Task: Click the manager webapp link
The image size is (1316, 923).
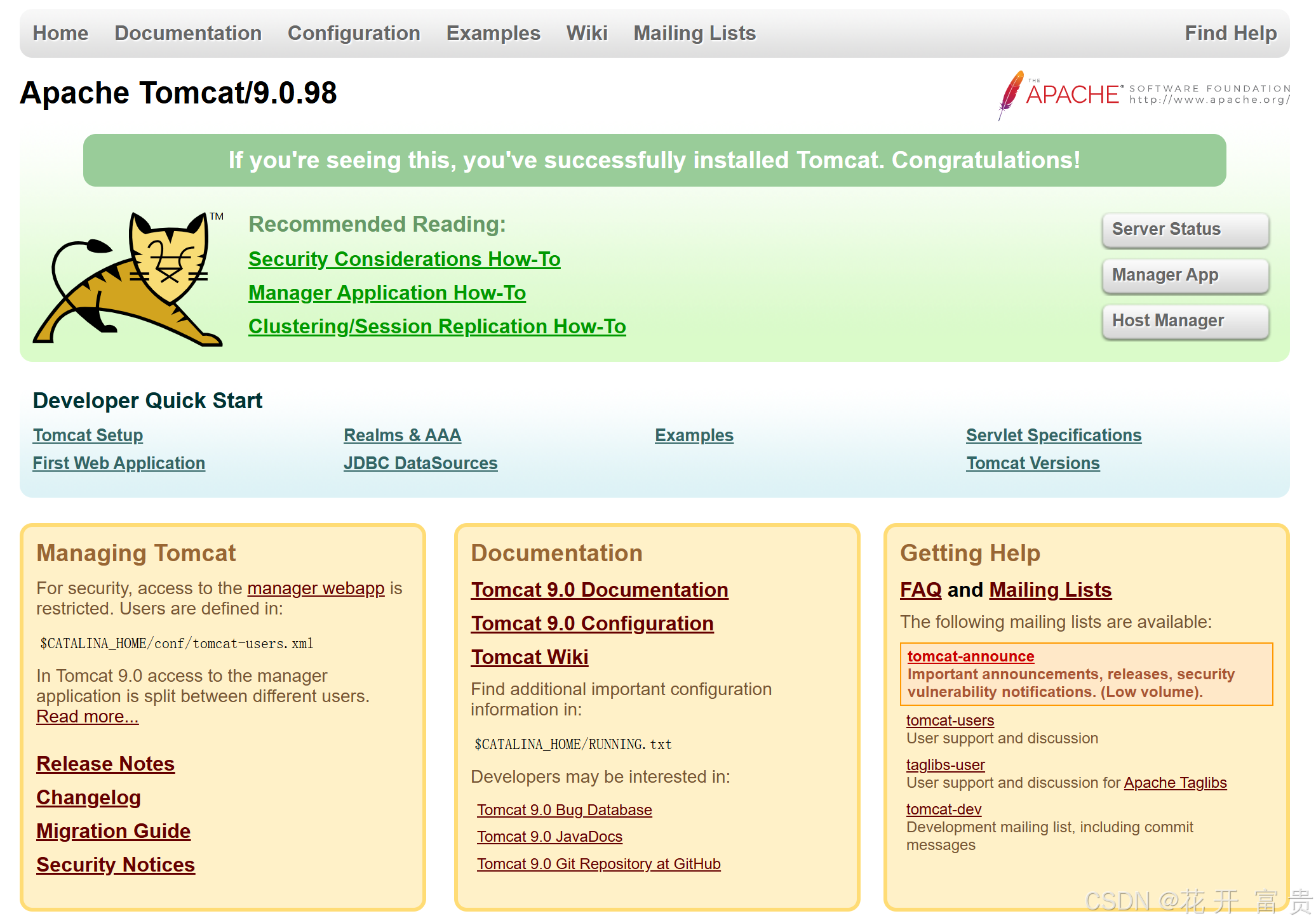Action: pos(316,588)
